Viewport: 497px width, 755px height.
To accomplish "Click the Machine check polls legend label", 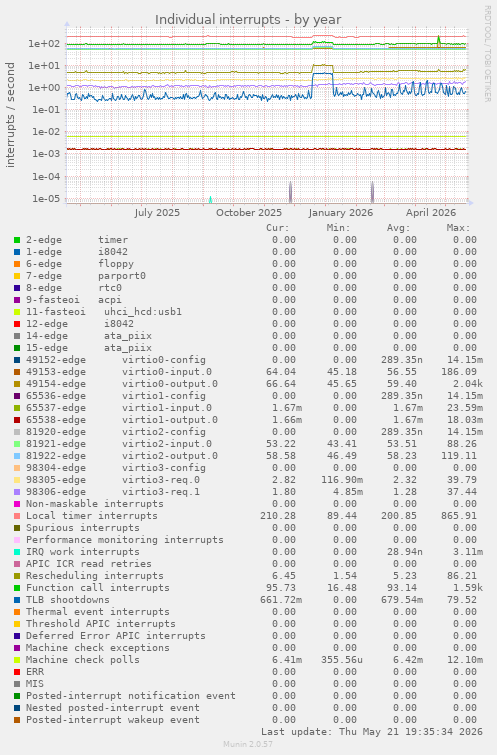I will tap(83, 660).
